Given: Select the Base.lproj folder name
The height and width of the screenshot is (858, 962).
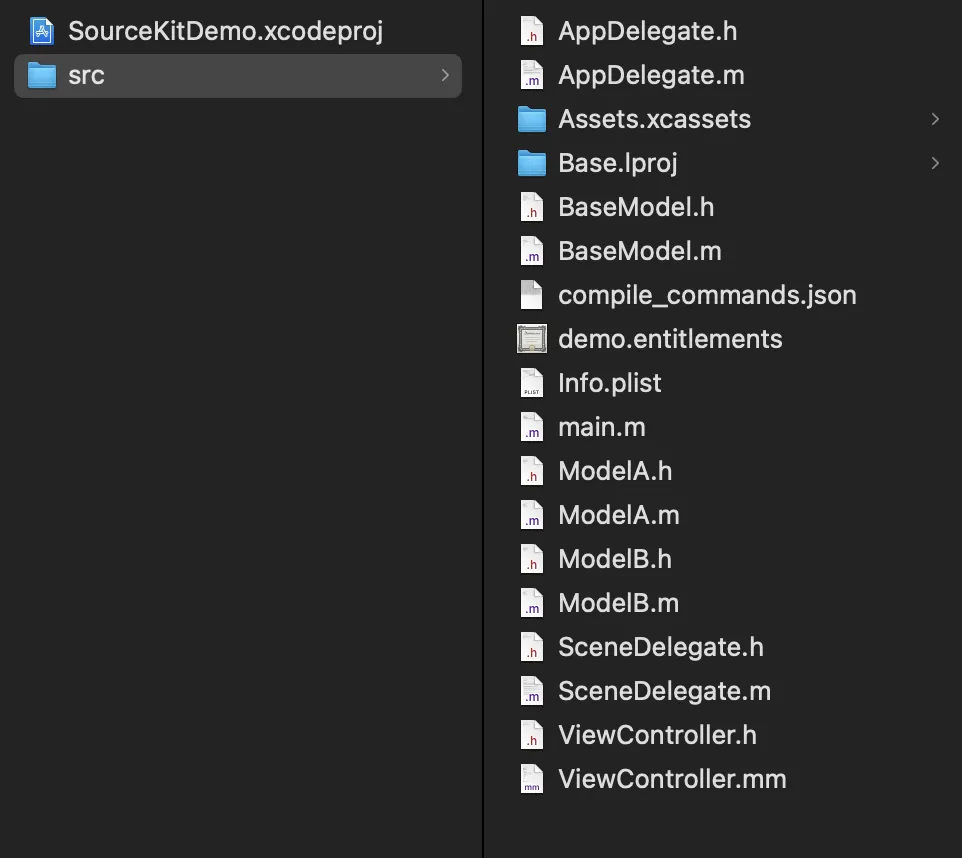Looking at the screenshot, I should click(618, 163).
